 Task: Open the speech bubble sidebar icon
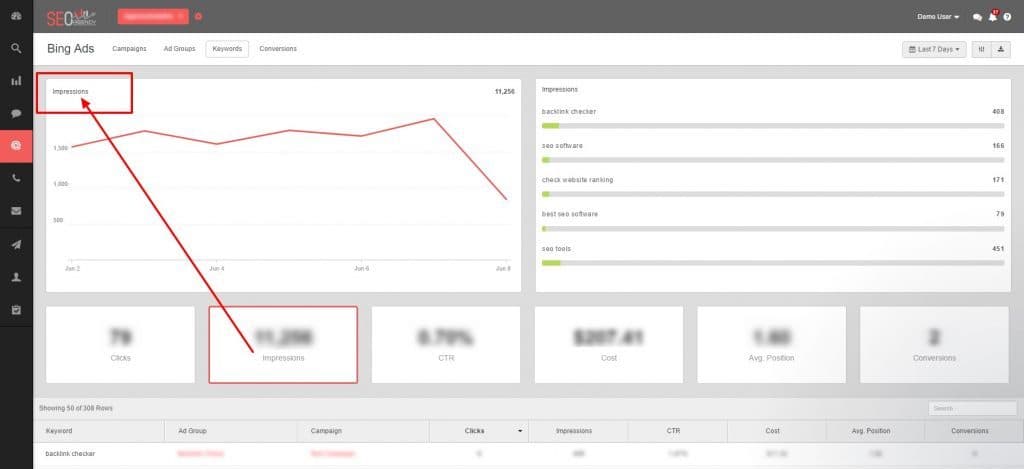coord(16,113)
